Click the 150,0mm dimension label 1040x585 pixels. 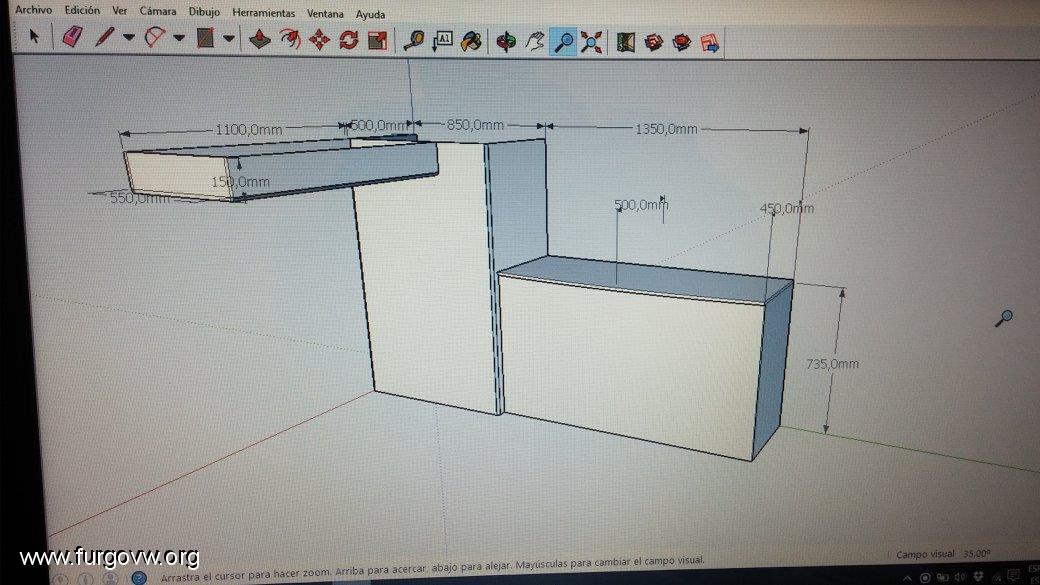pyautogui.click(x=240, y=182)
